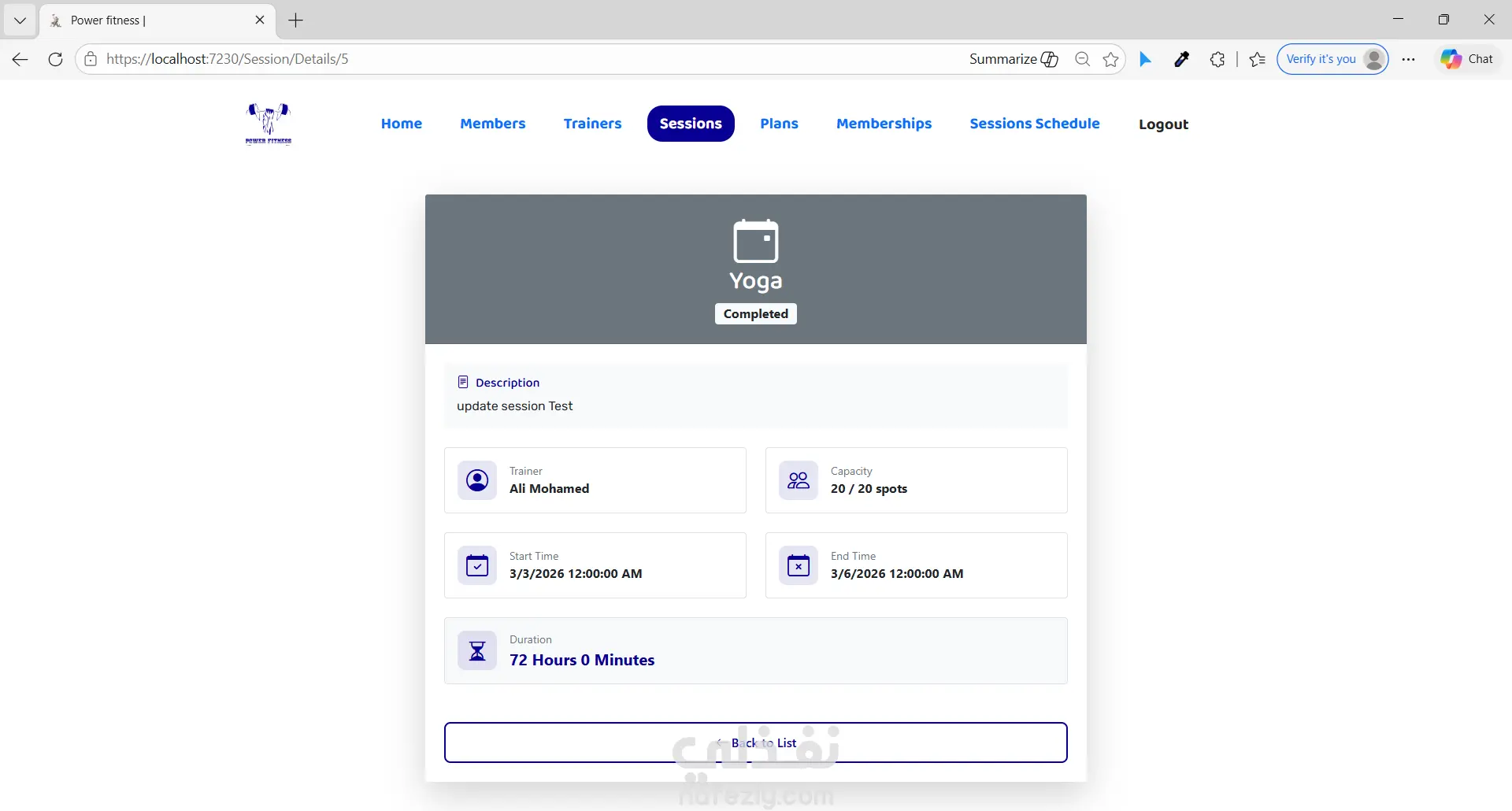
Task: Open the Sessions Schedule page
Action: pyautogui.click(x=1035, y=124)
